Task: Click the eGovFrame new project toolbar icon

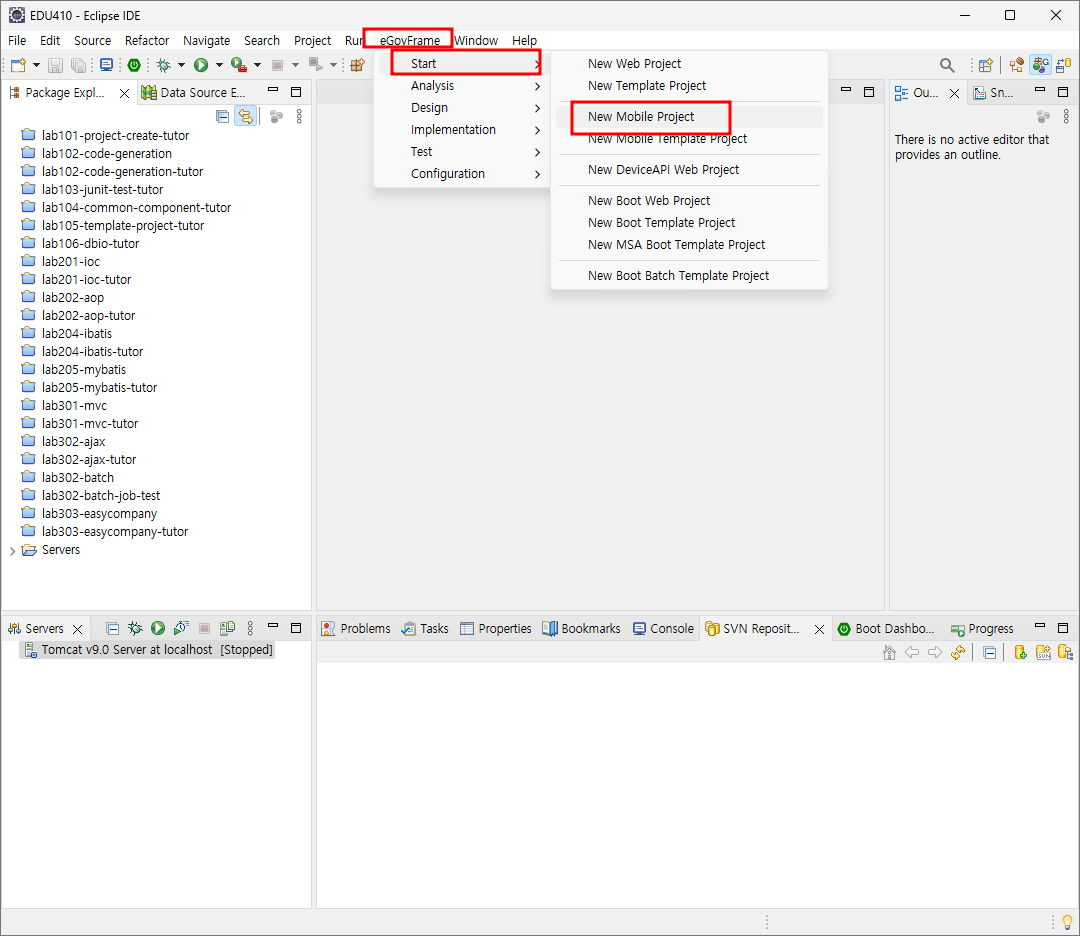Action: 357,65
